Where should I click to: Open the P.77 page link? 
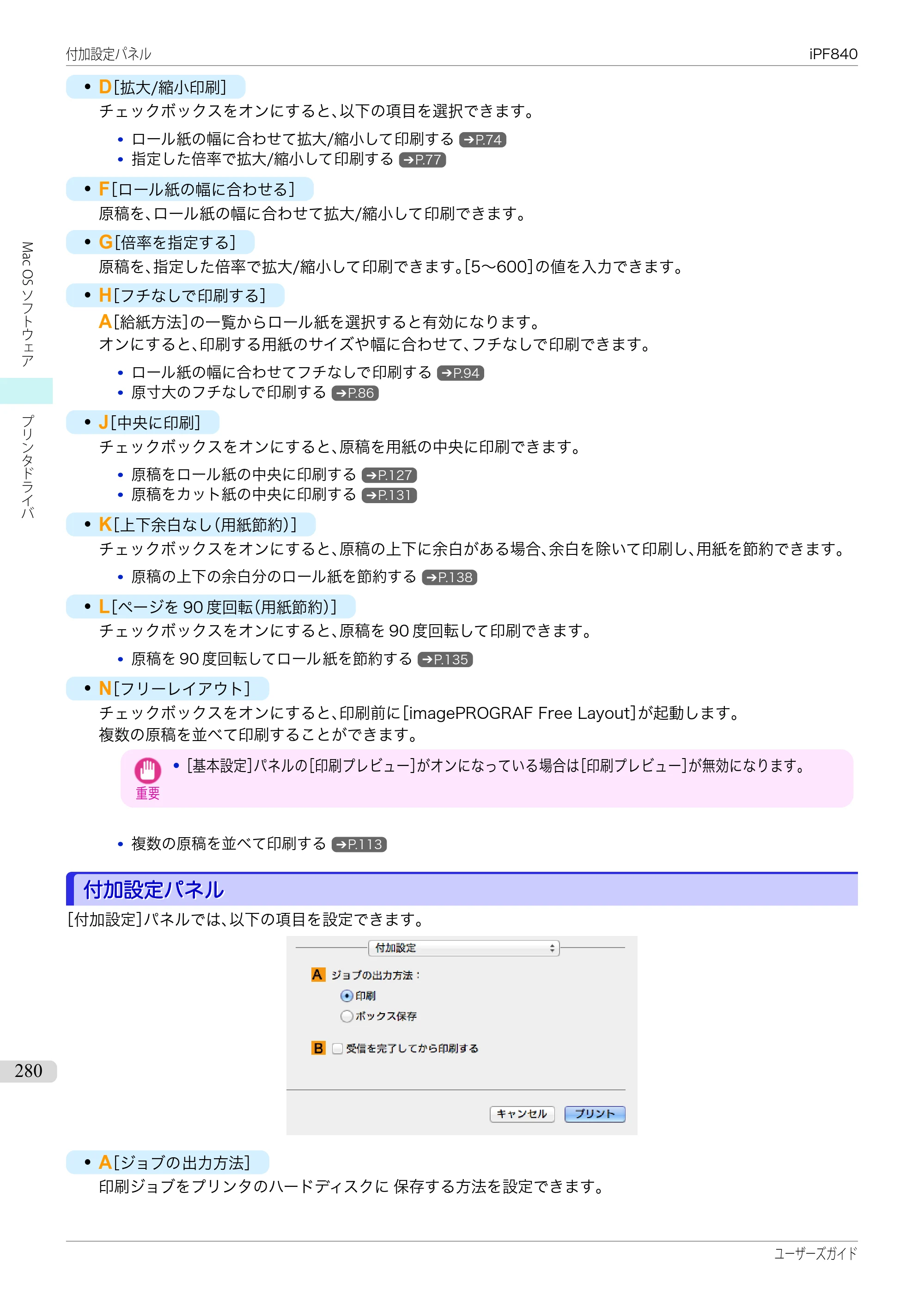click(x=422, y=160)
